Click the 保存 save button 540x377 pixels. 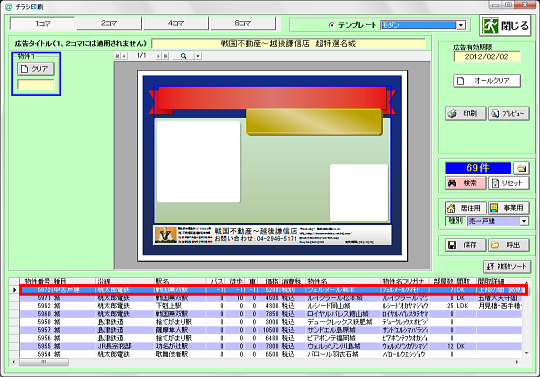tap(466, 245)
